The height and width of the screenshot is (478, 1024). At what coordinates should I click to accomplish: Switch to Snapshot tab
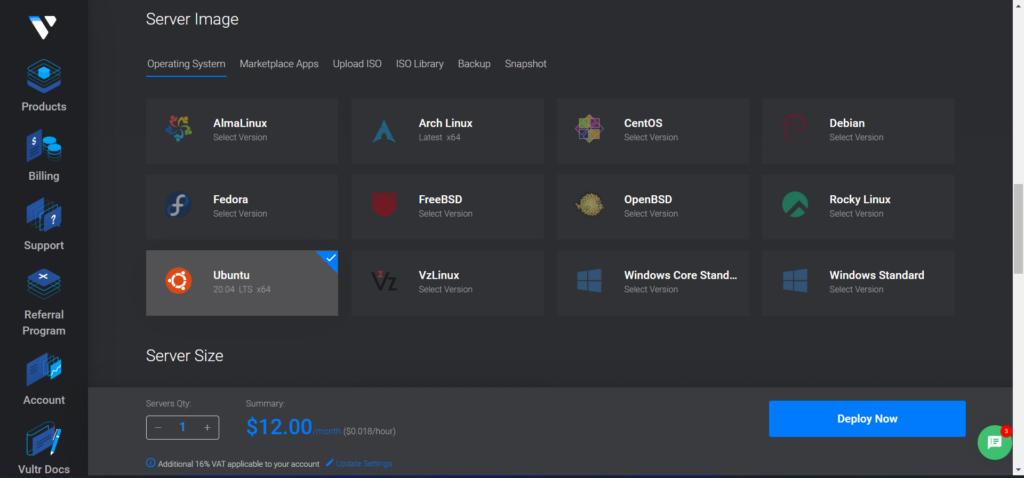point(526,64)
